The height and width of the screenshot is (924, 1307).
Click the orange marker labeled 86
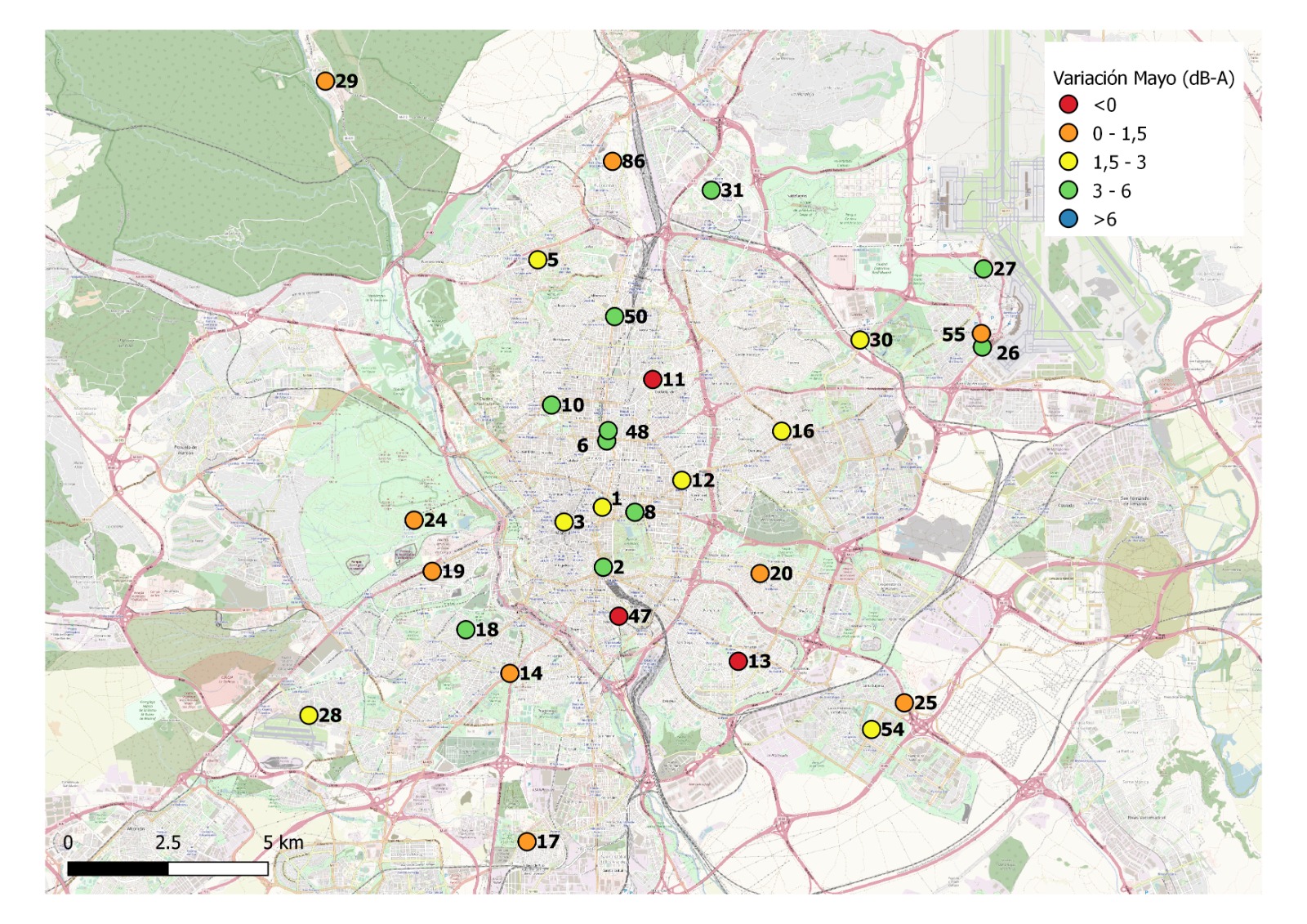click(x=612, y=162)
